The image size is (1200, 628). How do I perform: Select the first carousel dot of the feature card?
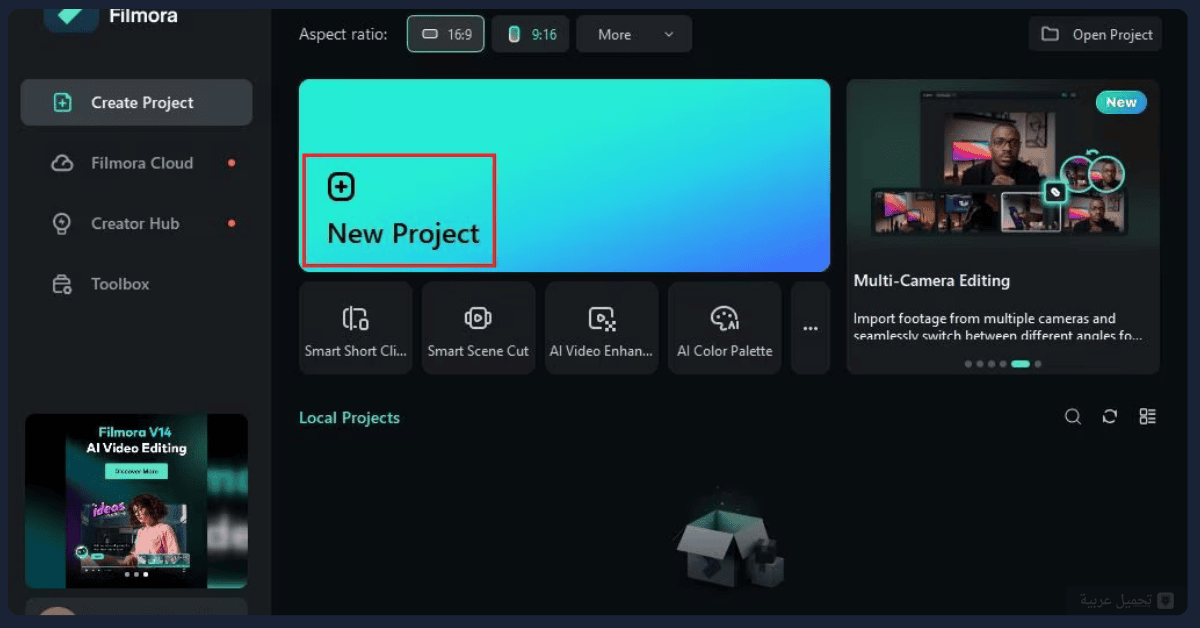click(x=968, y=364)
